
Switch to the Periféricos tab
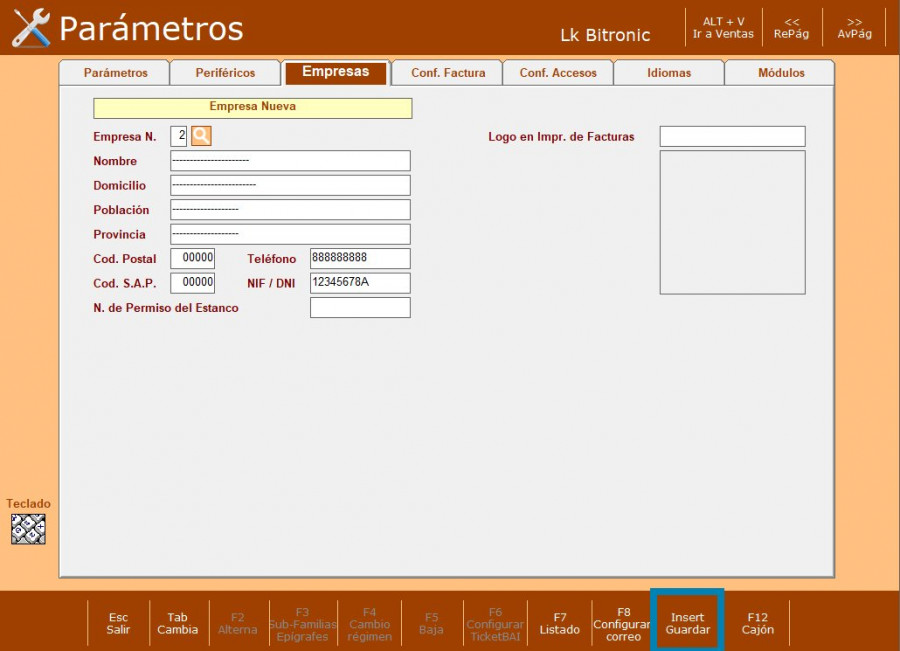click(225, 73)
